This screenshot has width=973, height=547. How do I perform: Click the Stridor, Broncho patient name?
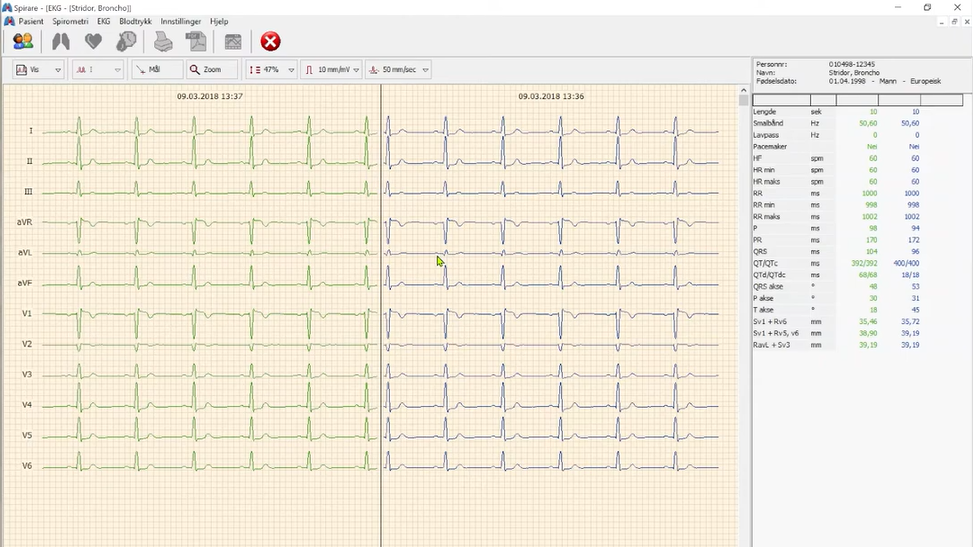[854, 73]
